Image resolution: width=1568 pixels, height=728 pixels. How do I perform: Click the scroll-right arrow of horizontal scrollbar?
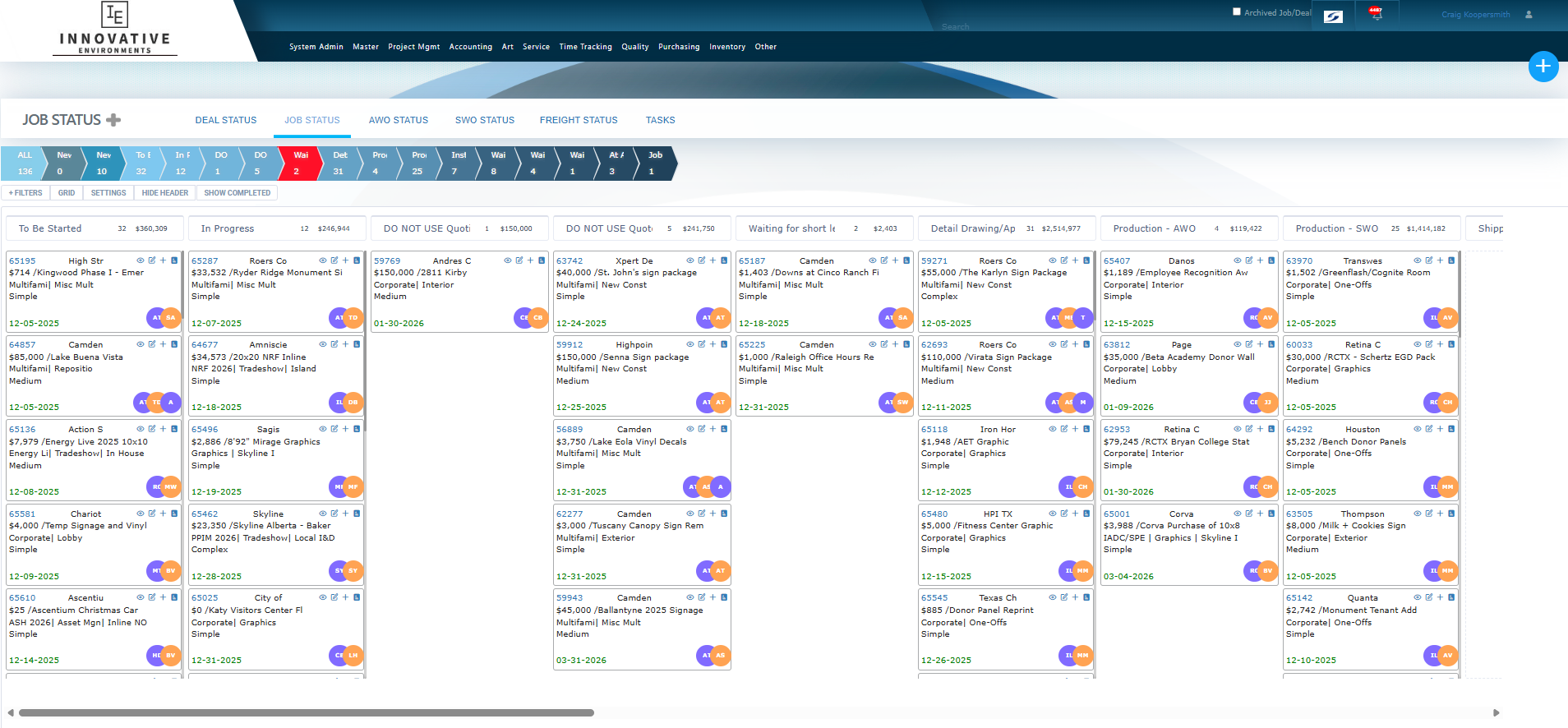[x=1497, y=712]
